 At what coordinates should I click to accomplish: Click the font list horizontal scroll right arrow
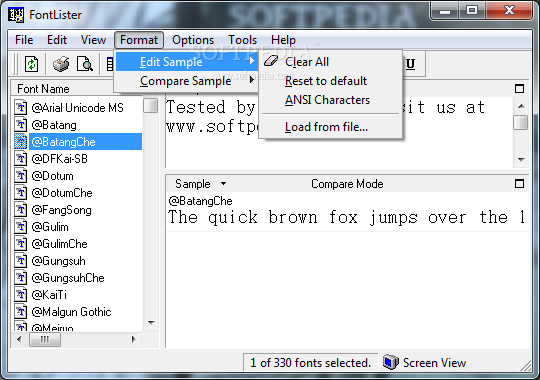[x=134, y=339]
